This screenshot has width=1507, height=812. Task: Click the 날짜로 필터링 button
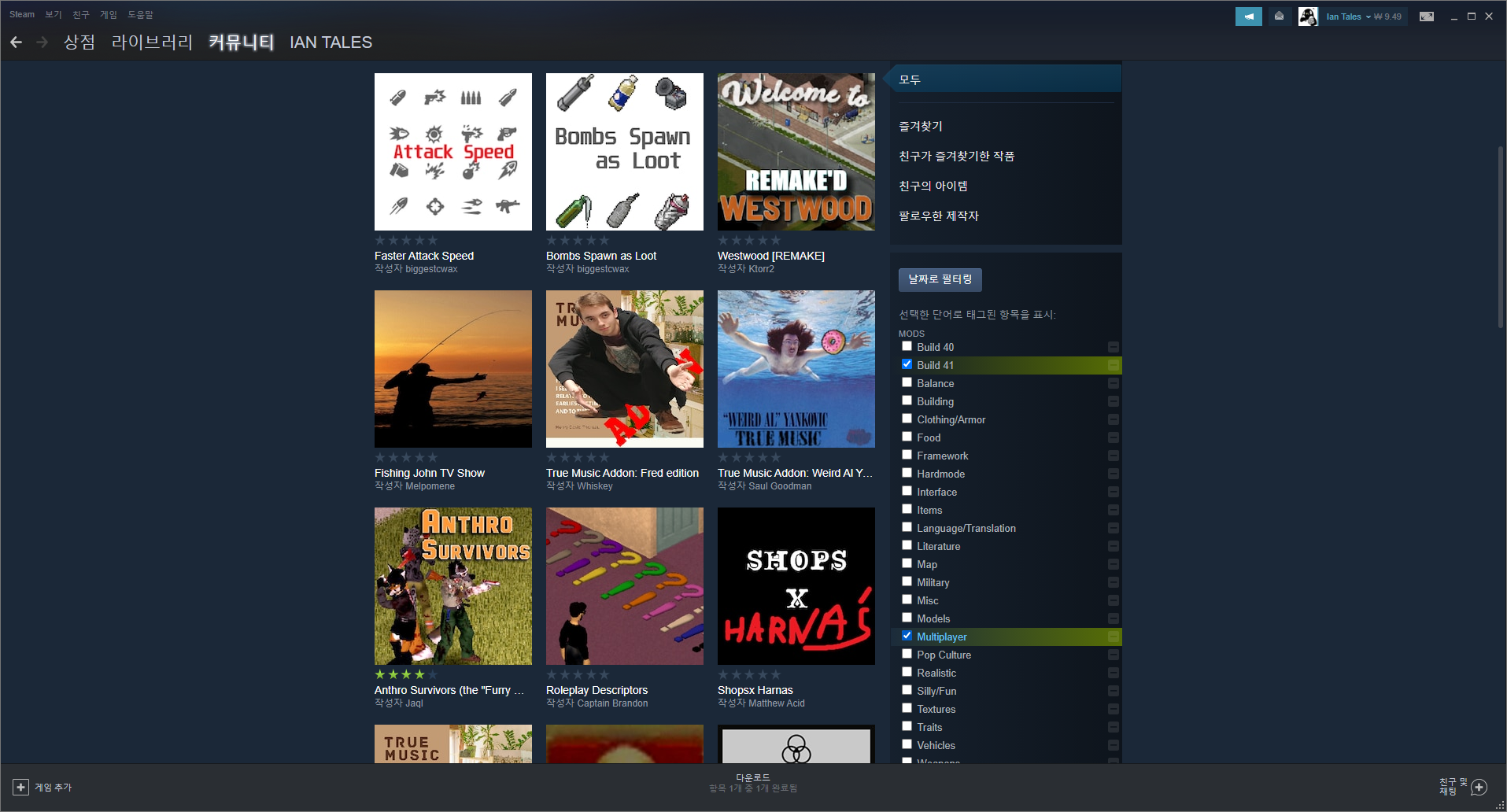(x=940, y=279)
